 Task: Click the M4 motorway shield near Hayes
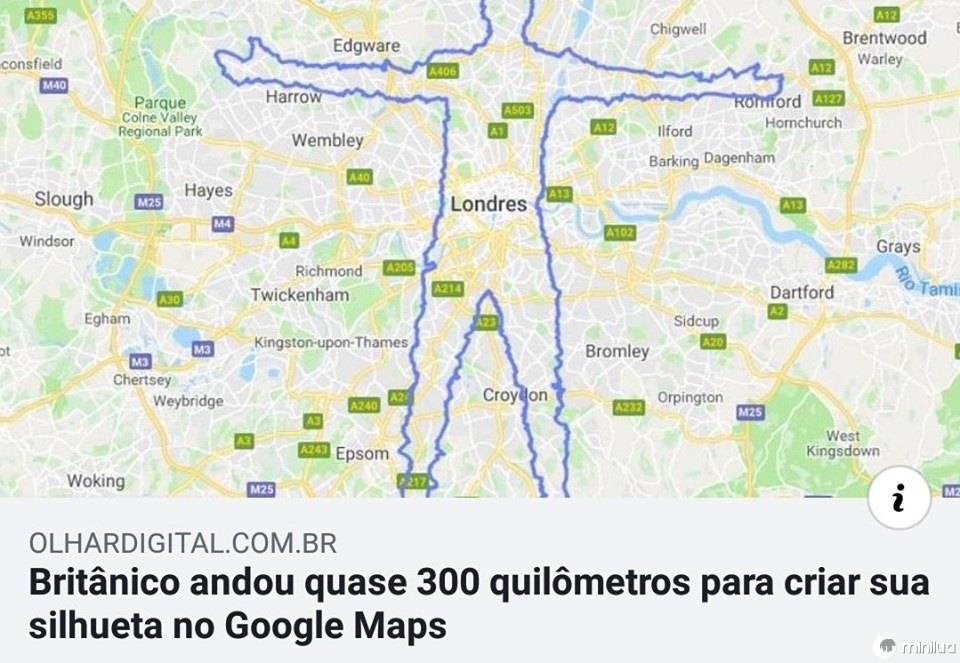click(223, 223)
